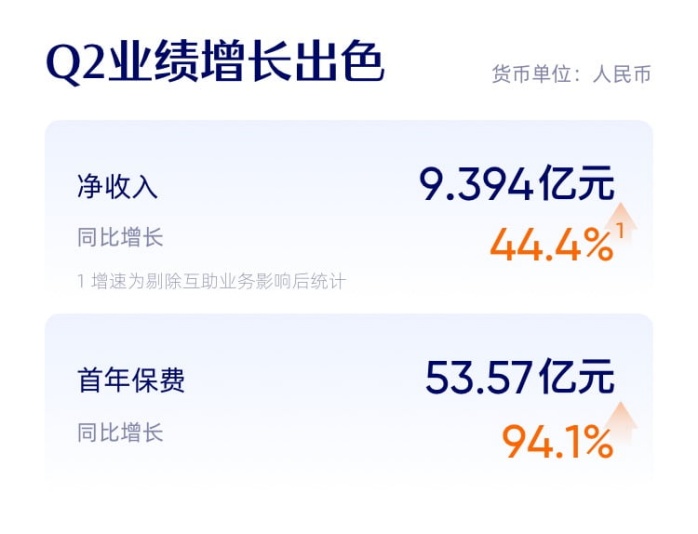Select the number 9.394 in net revenue
Screen dimensions: 698x534
475,185
